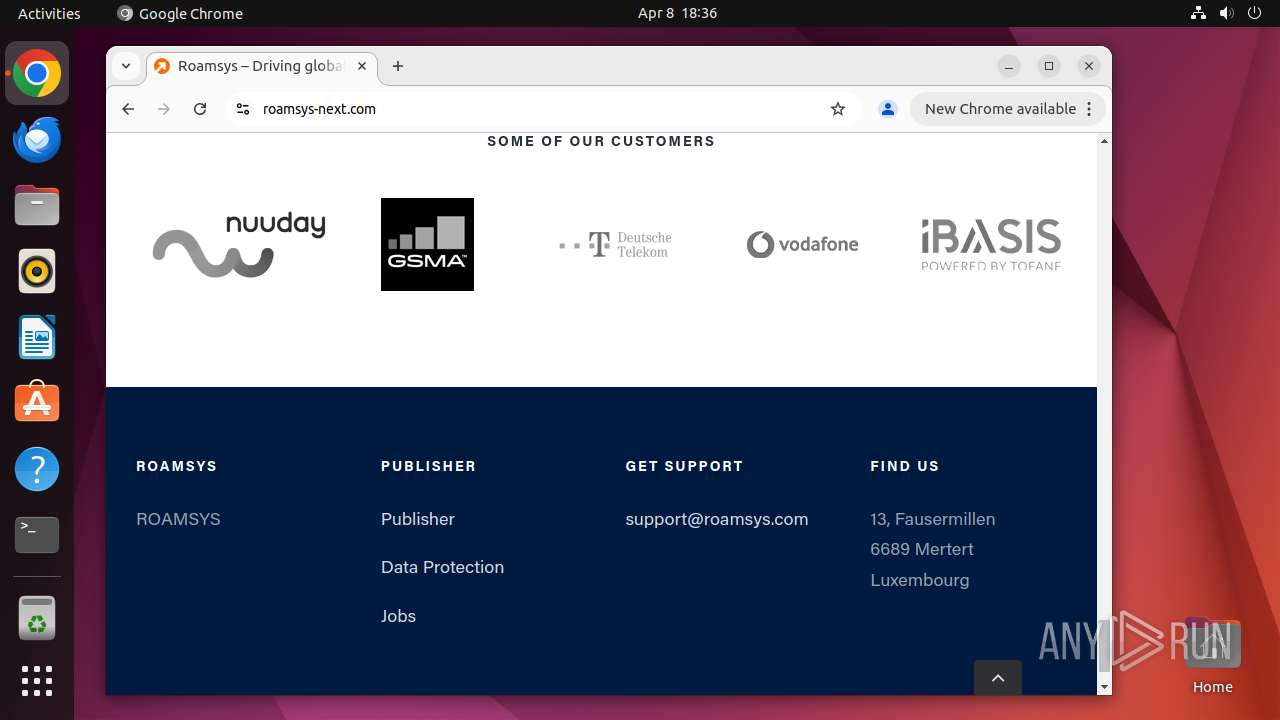The height and width of the screenshot is (720, 1280).
Task: Click the 13, Fausermillen address line
Action: click(933, 519)
